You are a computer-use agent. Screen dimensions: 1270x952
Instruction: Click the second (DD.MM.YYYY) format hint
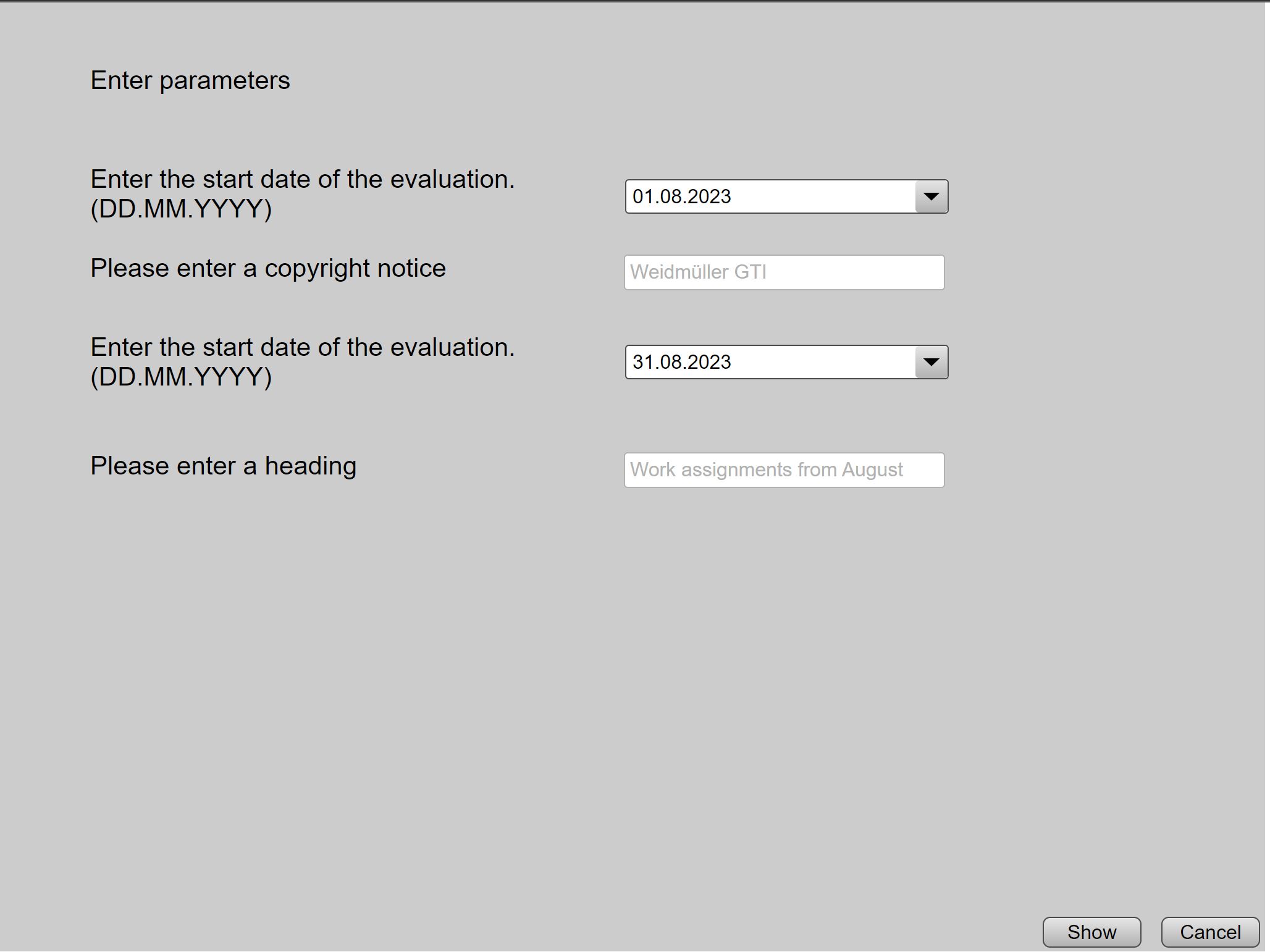coord(181,377)
